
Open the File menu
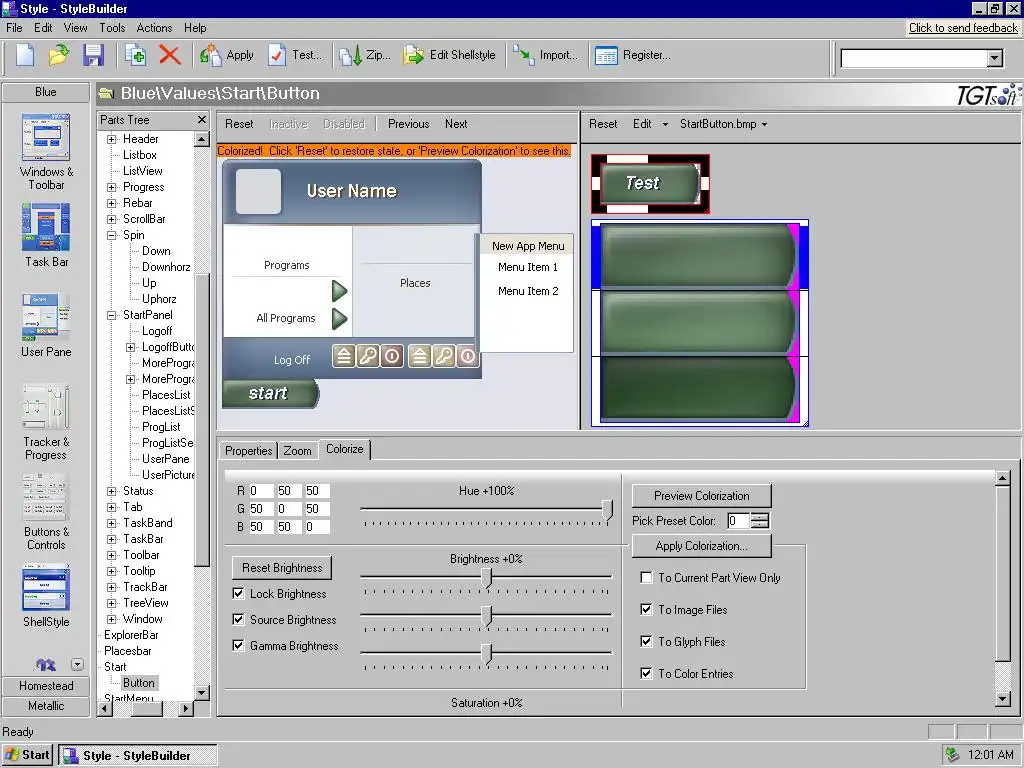(x=14, y=27)
